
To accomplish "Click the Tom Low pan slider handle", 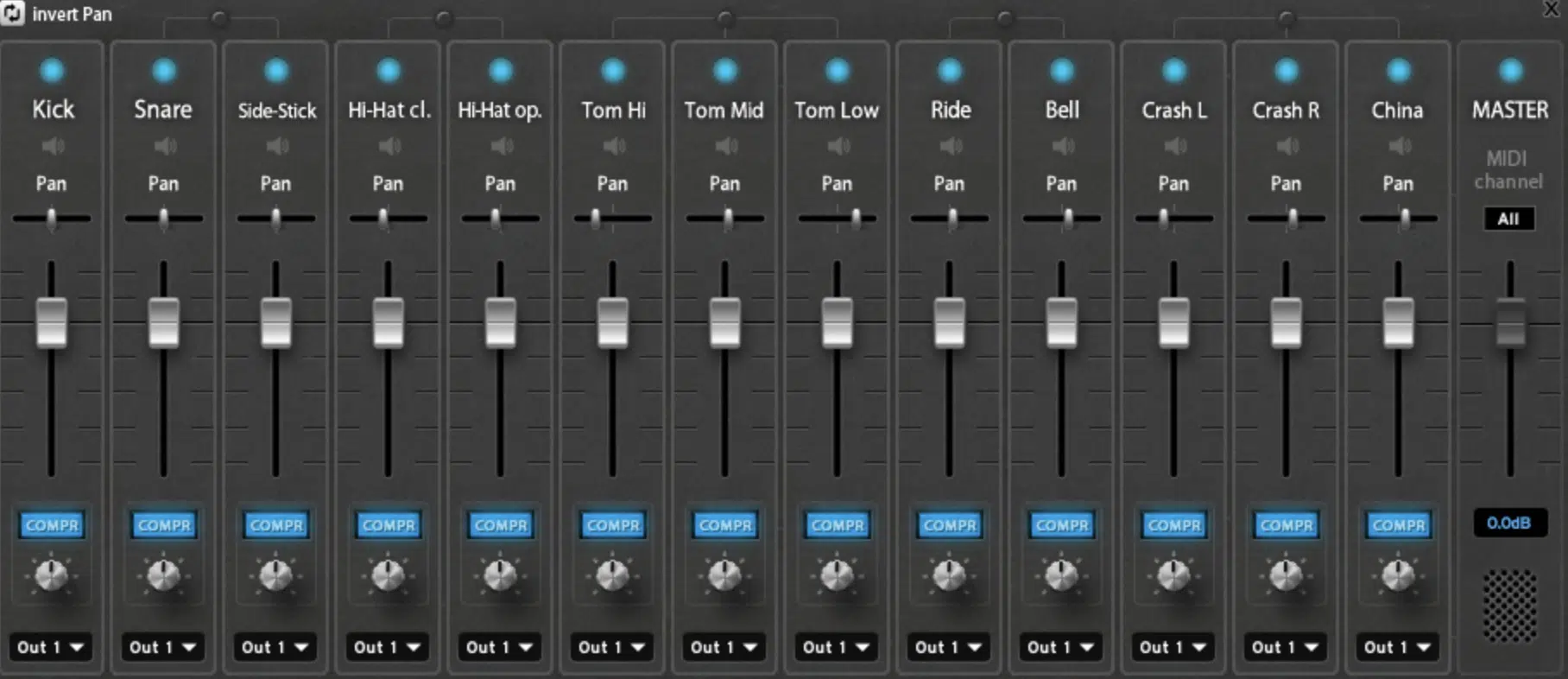I will click(x=856, y=219).
